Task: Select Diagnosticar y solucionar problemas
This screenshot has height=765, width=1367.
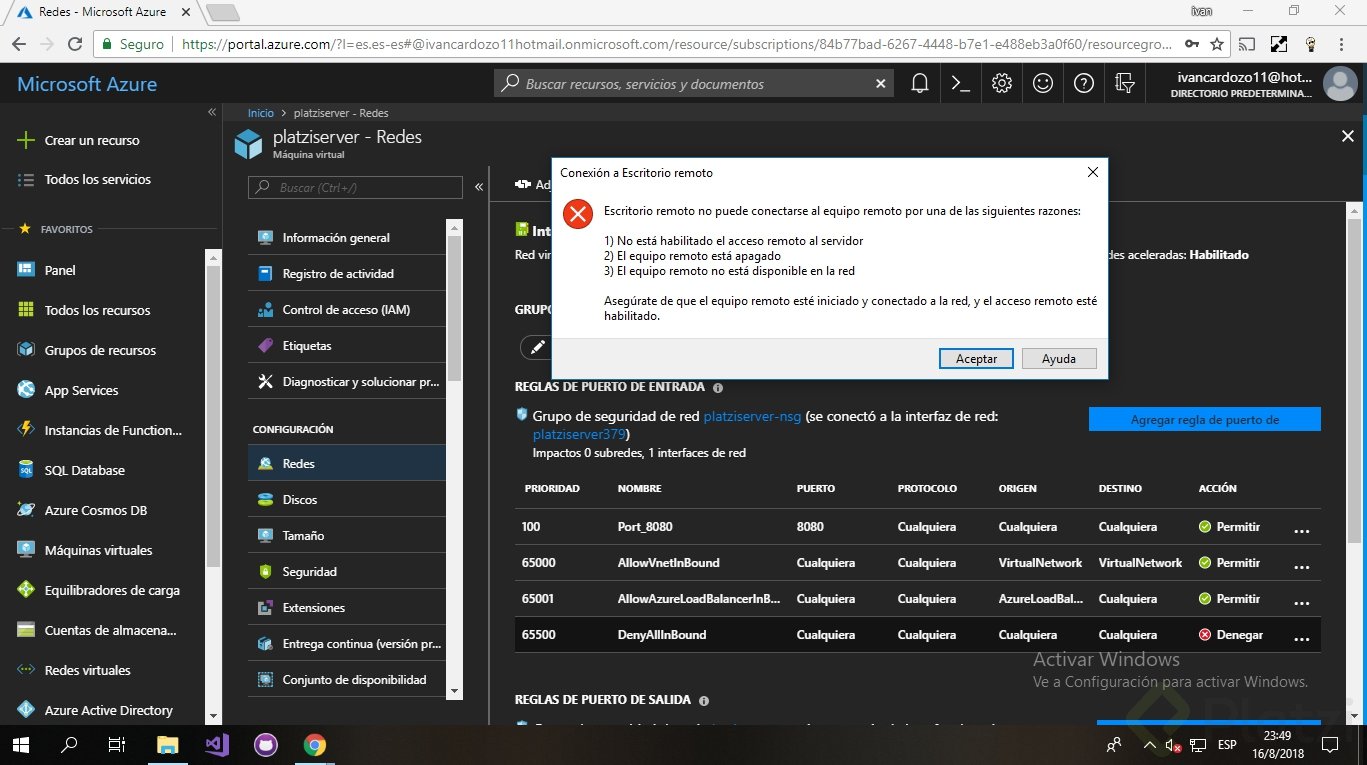Action: (347, 382)
